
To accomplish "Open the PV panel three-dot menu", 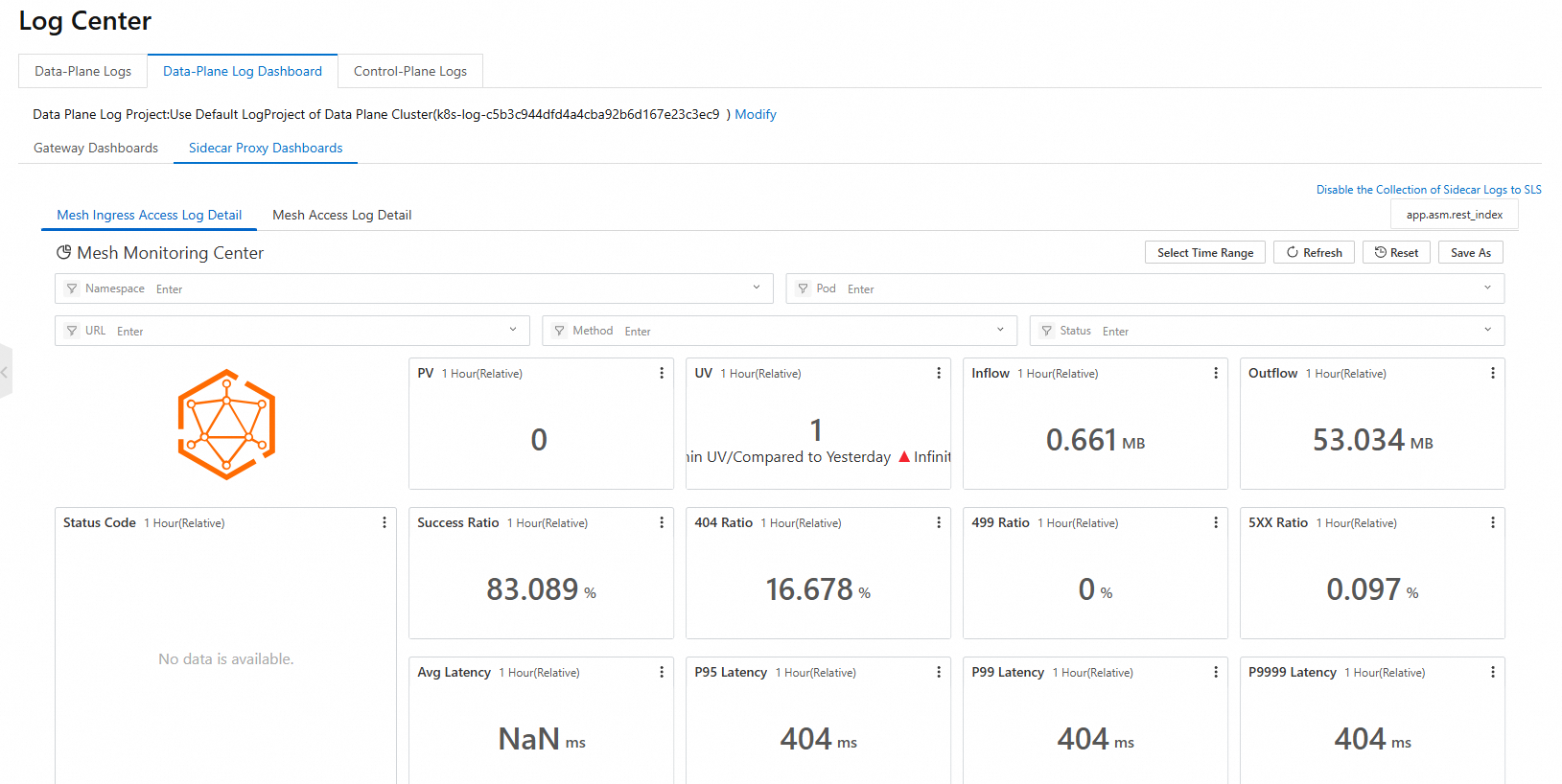I will pyautogui.click(x=662, y=373).
